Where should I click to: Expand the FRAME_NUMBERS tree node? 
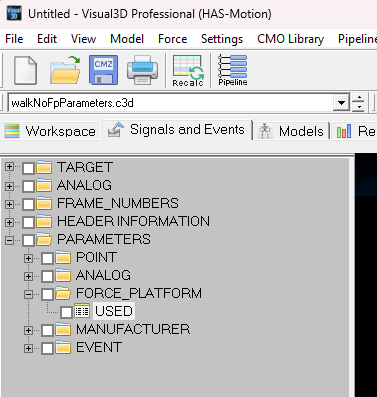(9, 204)
